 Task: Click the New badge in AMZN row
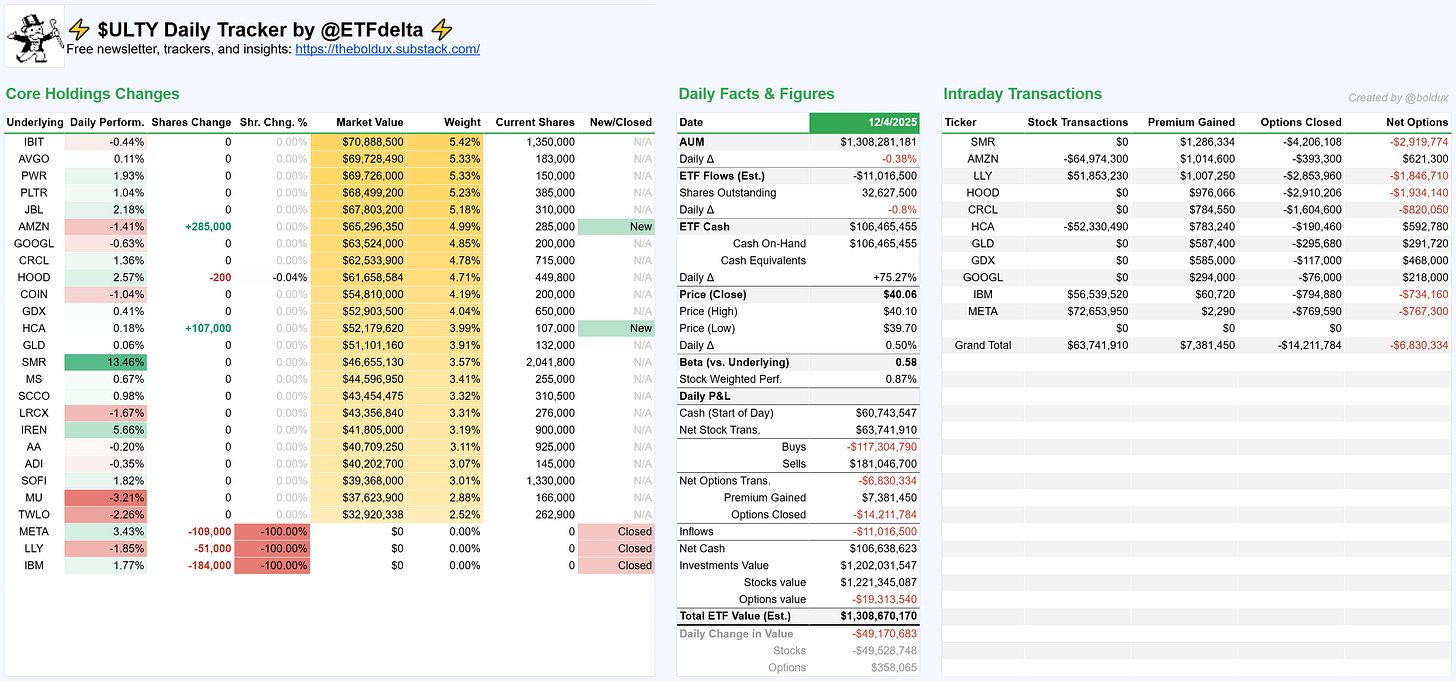point(616,227)
